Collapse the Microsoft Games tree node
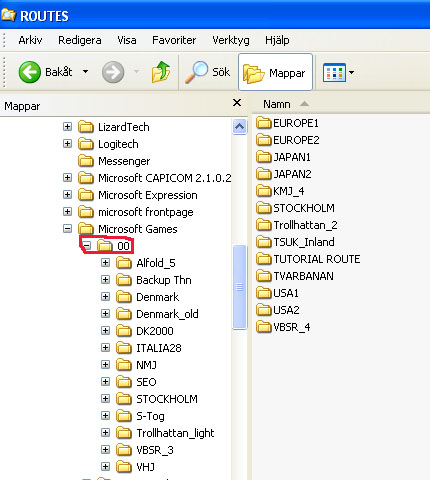The width and height of the screenshot is (430, 480). pos(67,229)
